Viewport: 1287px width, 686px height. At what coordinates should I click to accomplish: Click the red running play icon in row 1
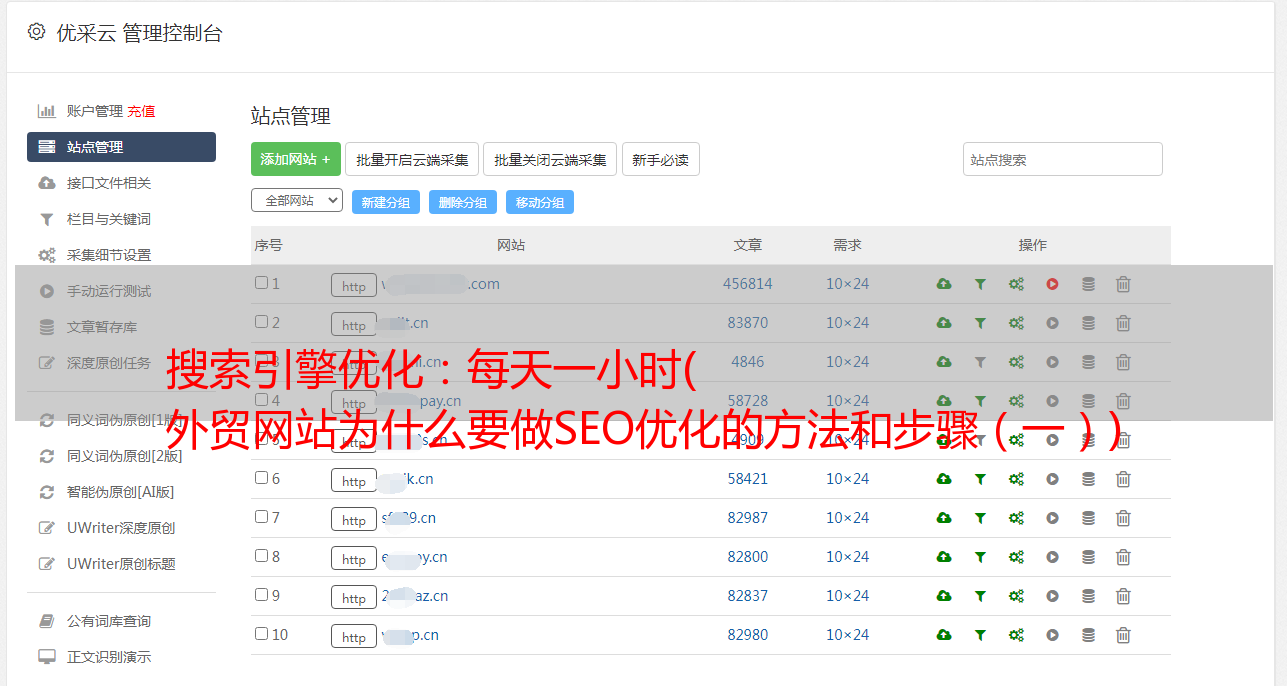pos(1052,285)
